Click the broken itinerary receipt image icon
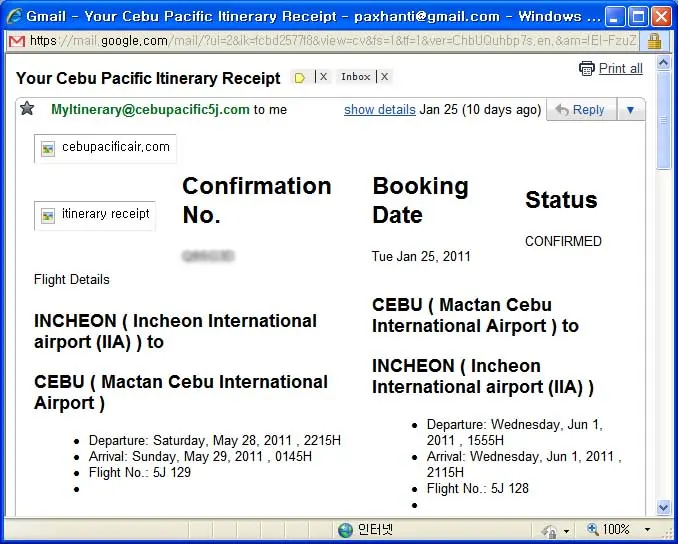 pos(48,216)
